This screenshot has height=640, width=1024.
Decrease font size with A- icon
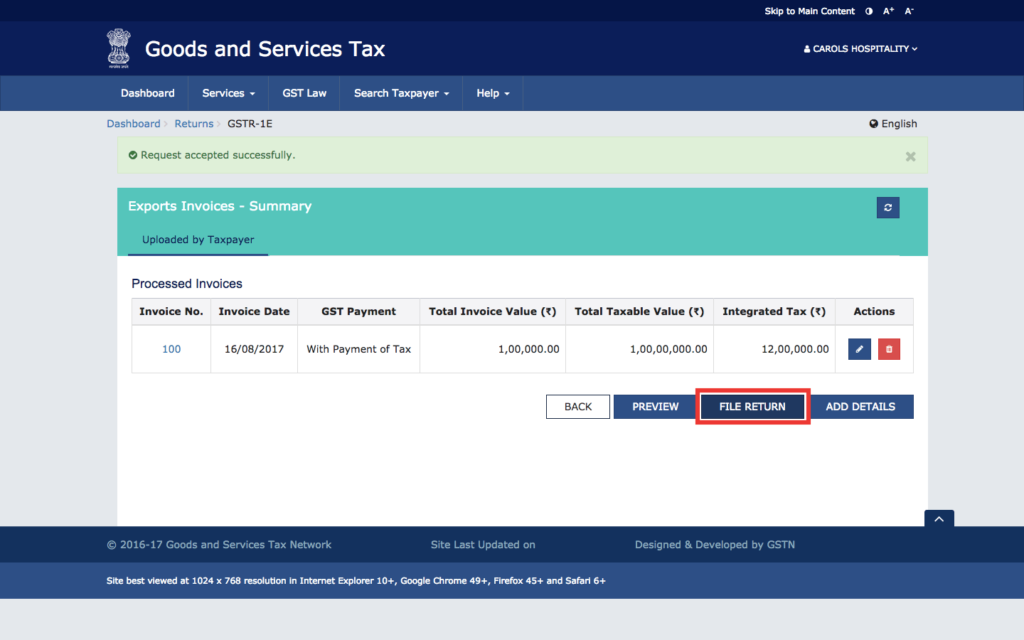(908, 10)
